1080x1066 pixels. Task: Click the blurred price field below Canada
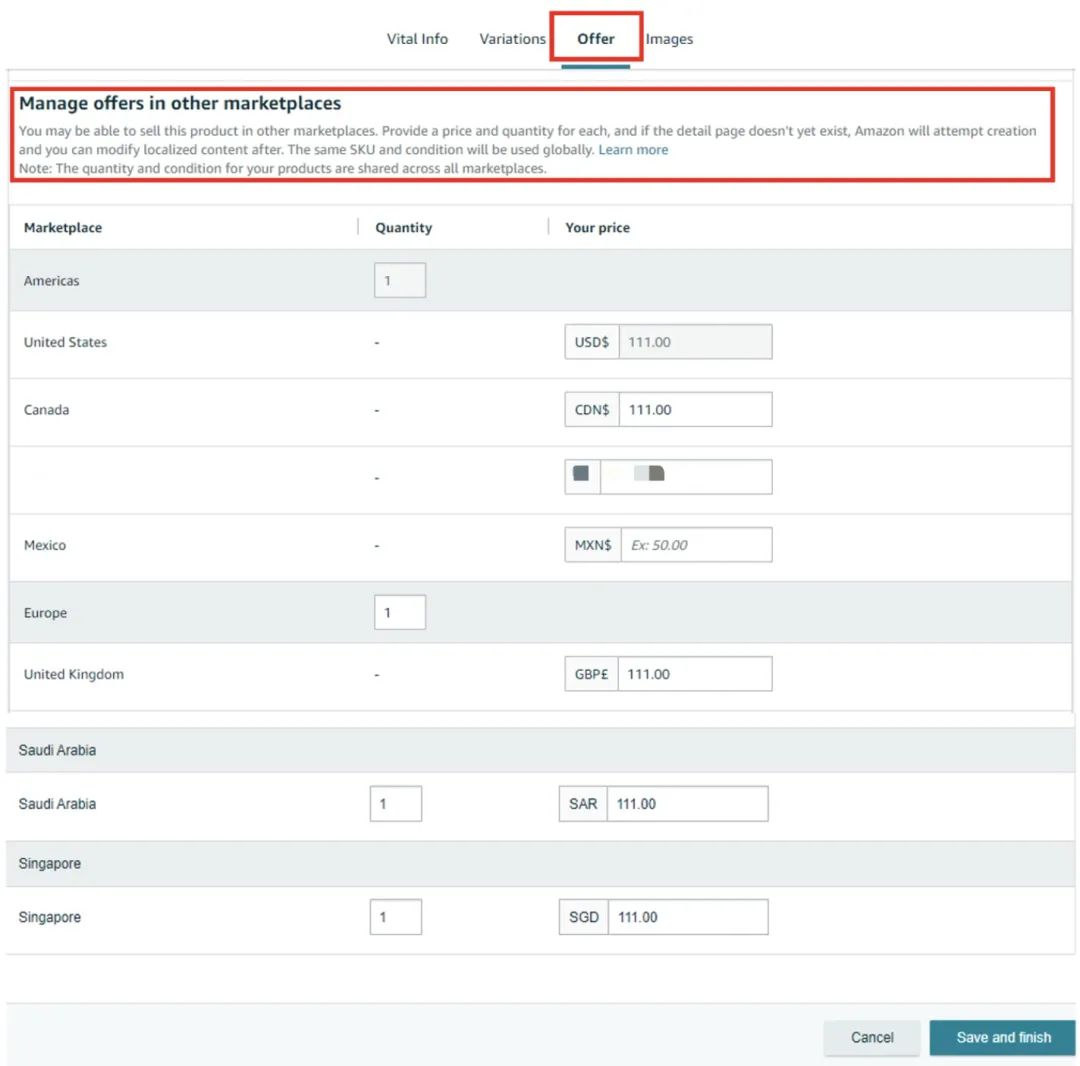[x=685, y=477]
